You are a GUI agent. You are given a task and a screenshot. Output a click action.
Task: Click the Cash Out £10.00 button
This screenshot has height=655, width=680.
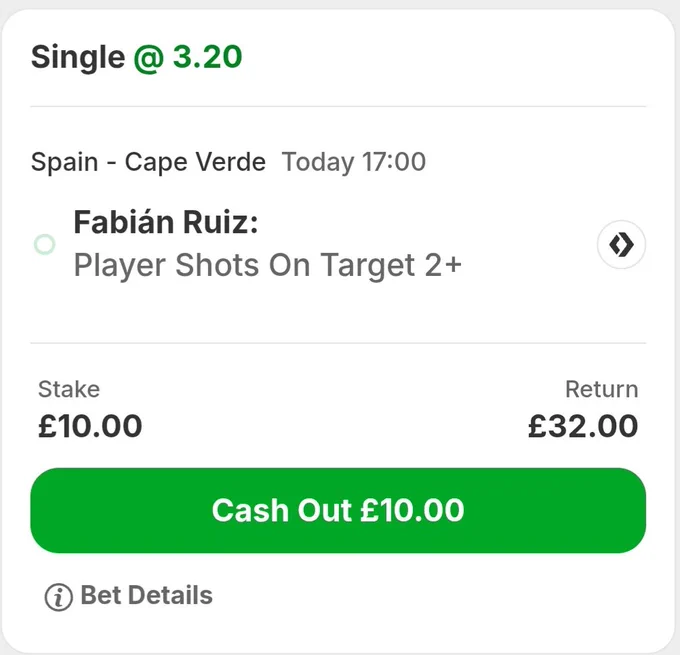pos(338,510)
